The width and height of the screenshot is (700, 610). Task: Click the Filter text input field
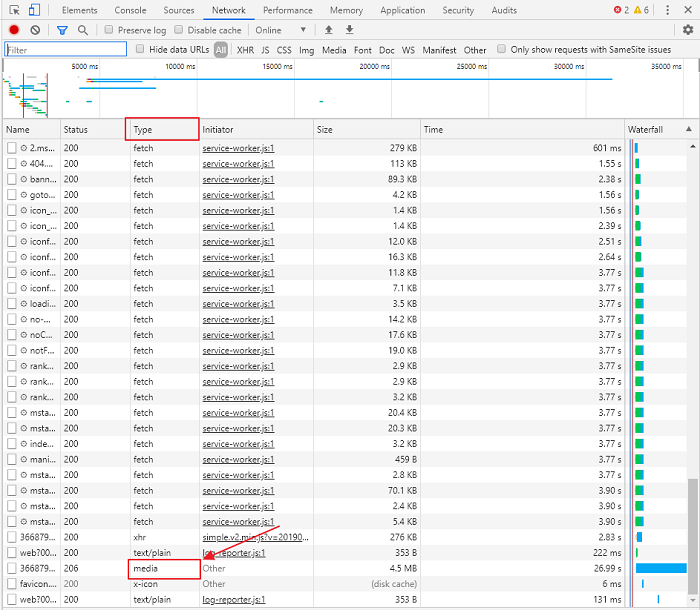[x=66, y=49]
